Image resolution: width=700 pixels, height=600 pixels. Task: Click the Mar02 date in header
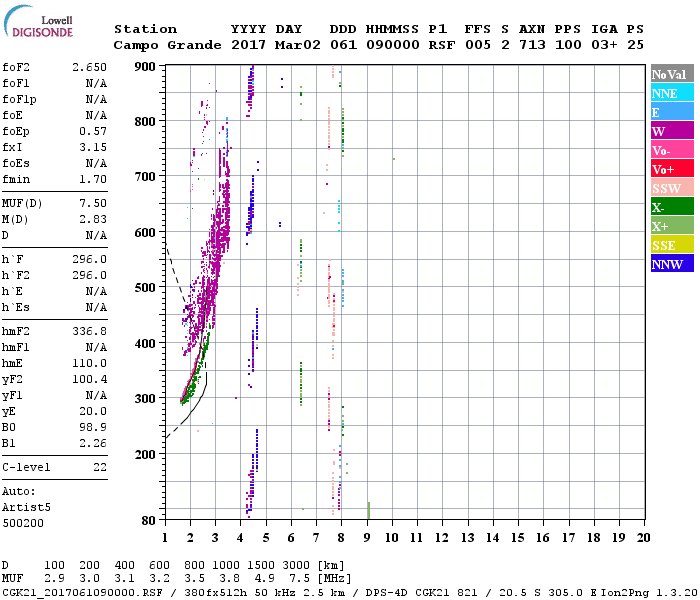(x=297, y=45)
